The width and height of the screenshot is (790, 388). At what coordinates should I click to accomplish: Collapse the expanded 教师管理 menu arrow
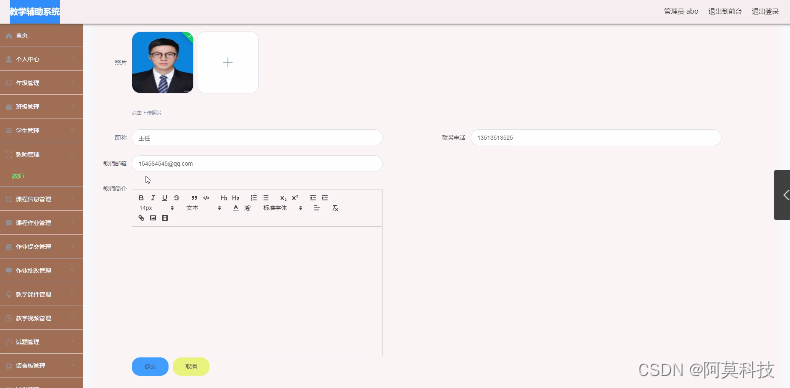[x=73, y=154]
